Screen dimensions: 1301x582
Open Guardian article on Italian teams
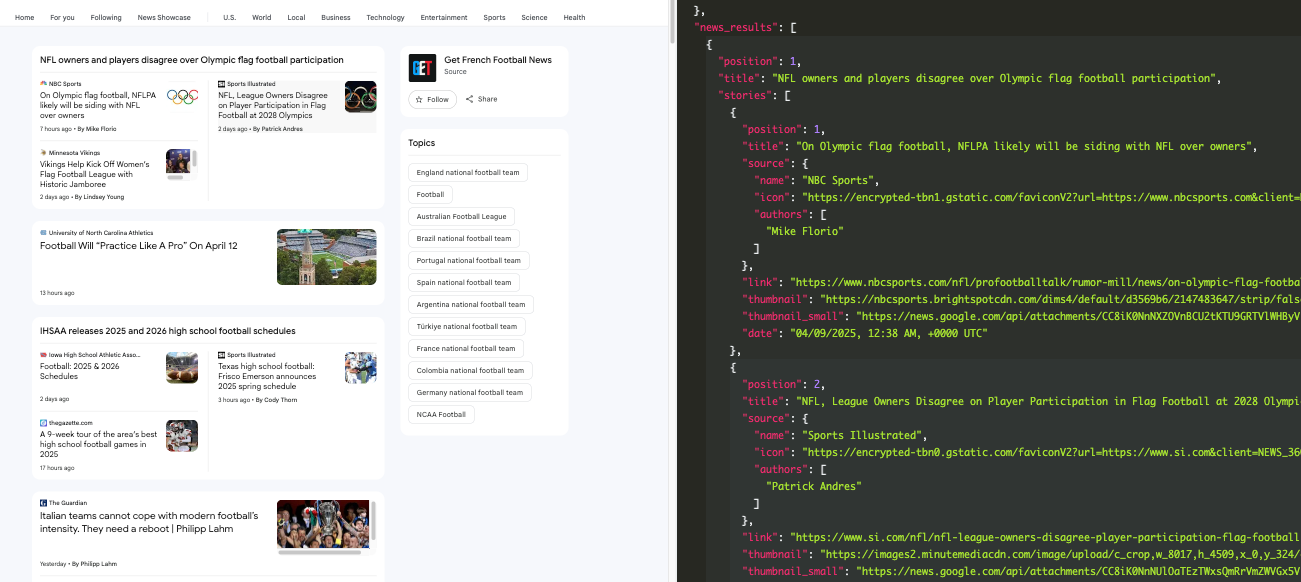click(x=149, y=522)
